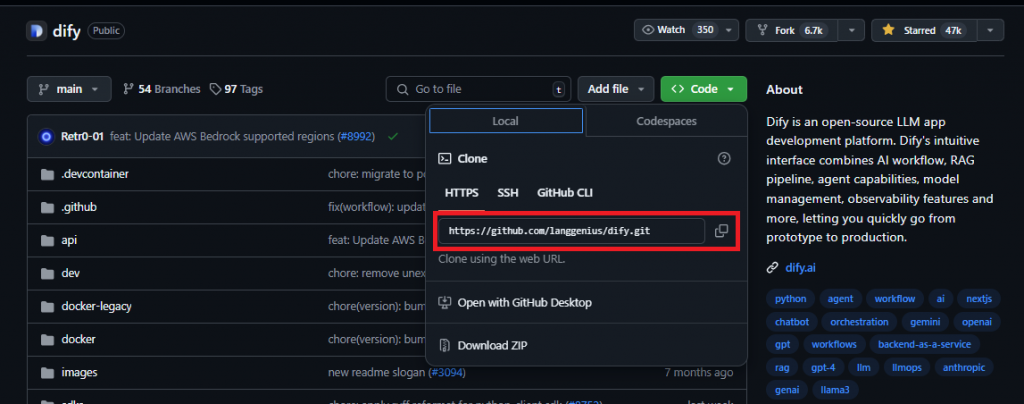Click the docker-legacy folder icon

(47, 306)
